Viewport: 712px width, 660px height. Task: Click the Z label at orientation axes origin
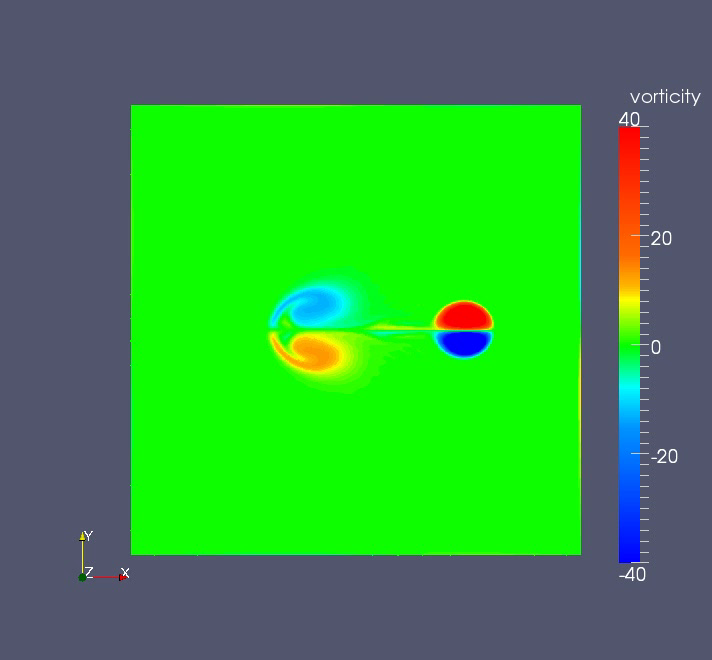(x=89, y=572)
